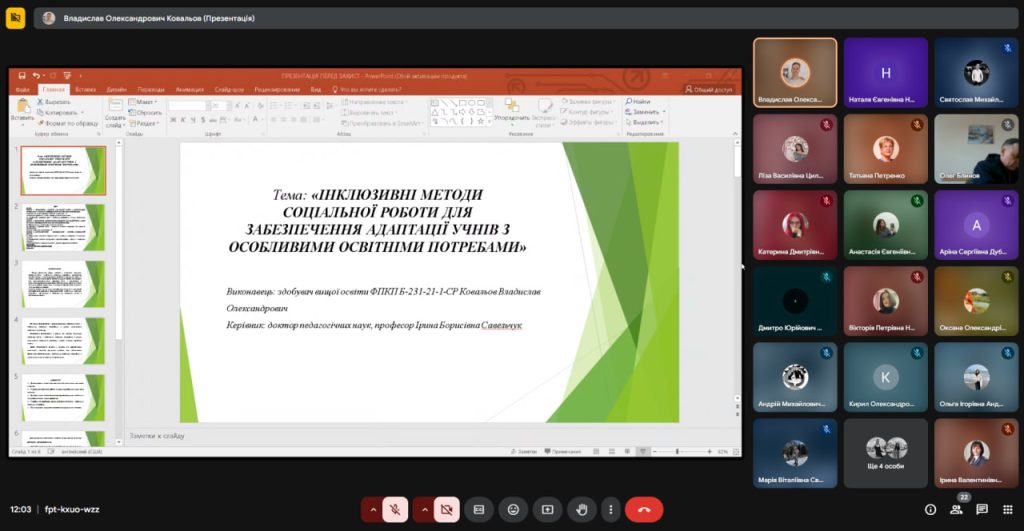Expand video settings arrow beside camera
This screenshot has height=531, width=1024.
click(424, 509)
